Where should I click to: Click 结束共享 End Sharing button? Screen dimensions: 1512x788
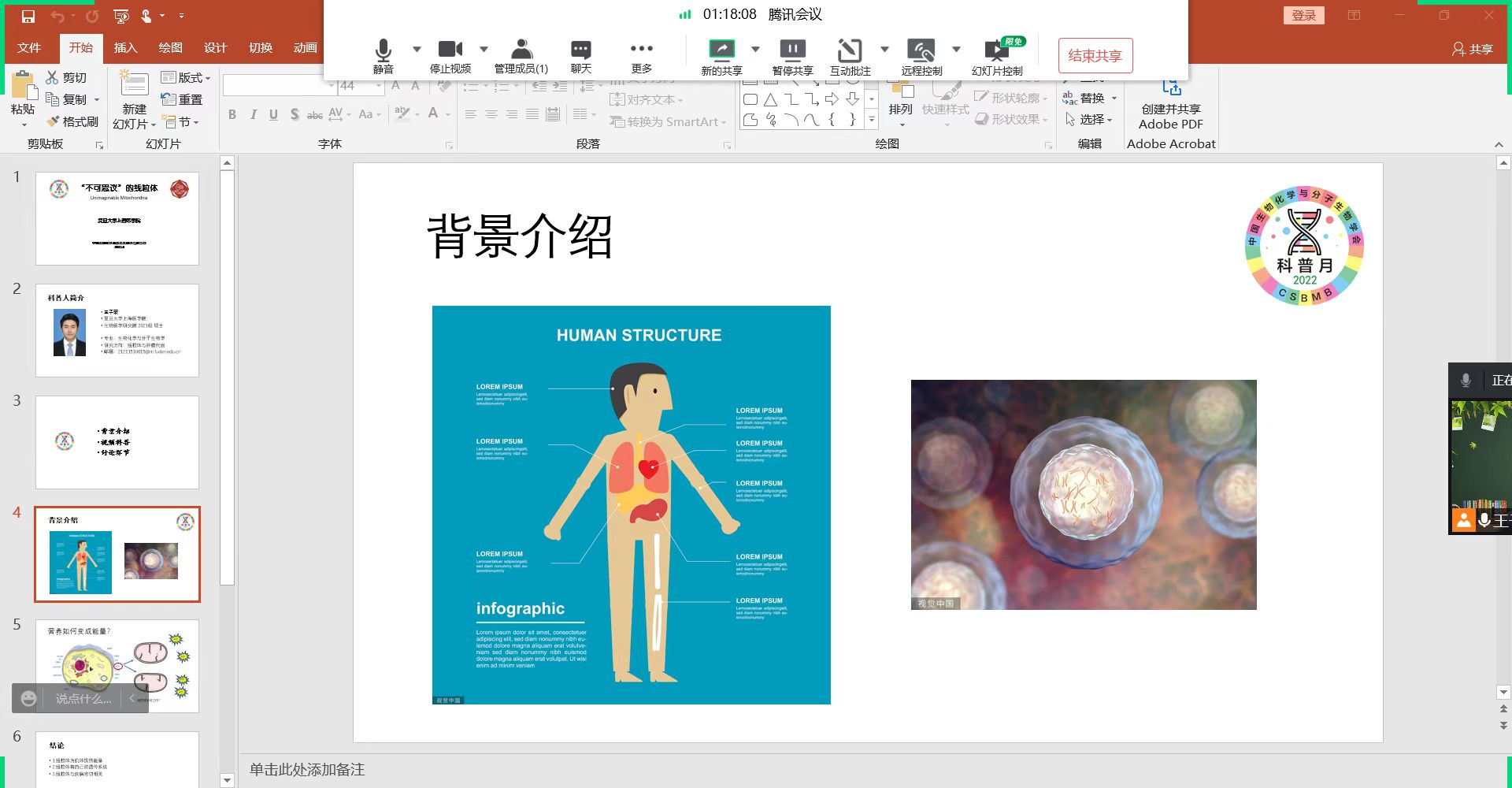click(x=1095, y=56)
